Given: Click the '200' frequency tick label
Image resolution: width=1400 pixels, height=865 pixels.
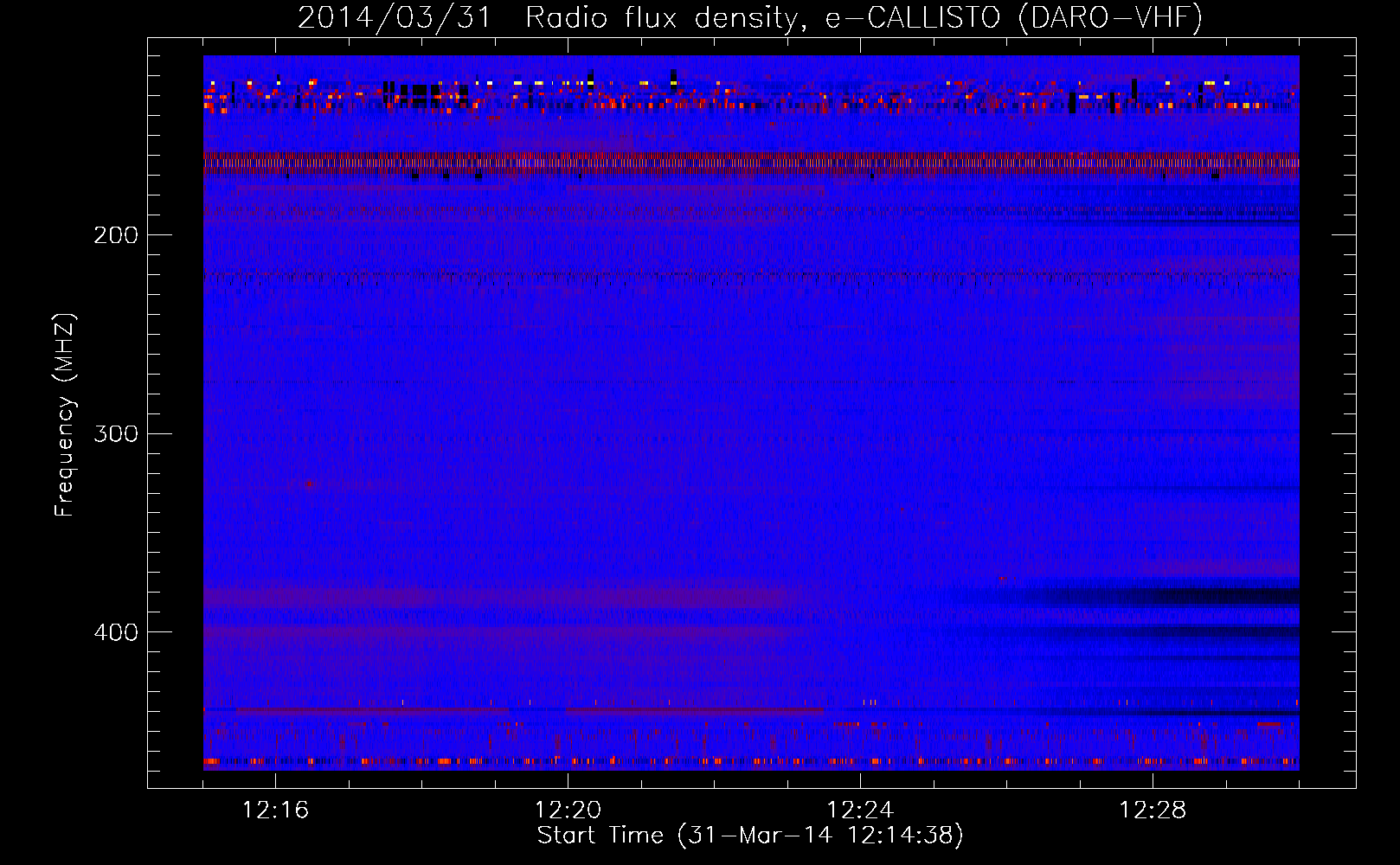Looking at the screenshot, I should coord(116,235).
